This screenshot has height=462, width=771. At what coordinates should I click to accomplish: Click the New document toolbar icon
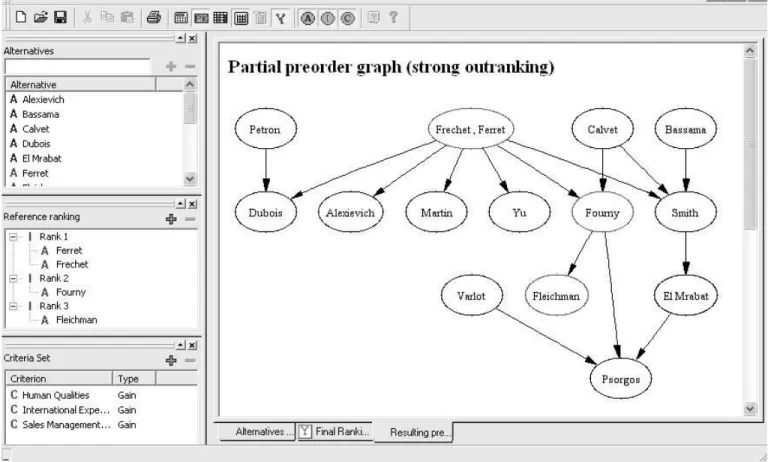point(21,18)
